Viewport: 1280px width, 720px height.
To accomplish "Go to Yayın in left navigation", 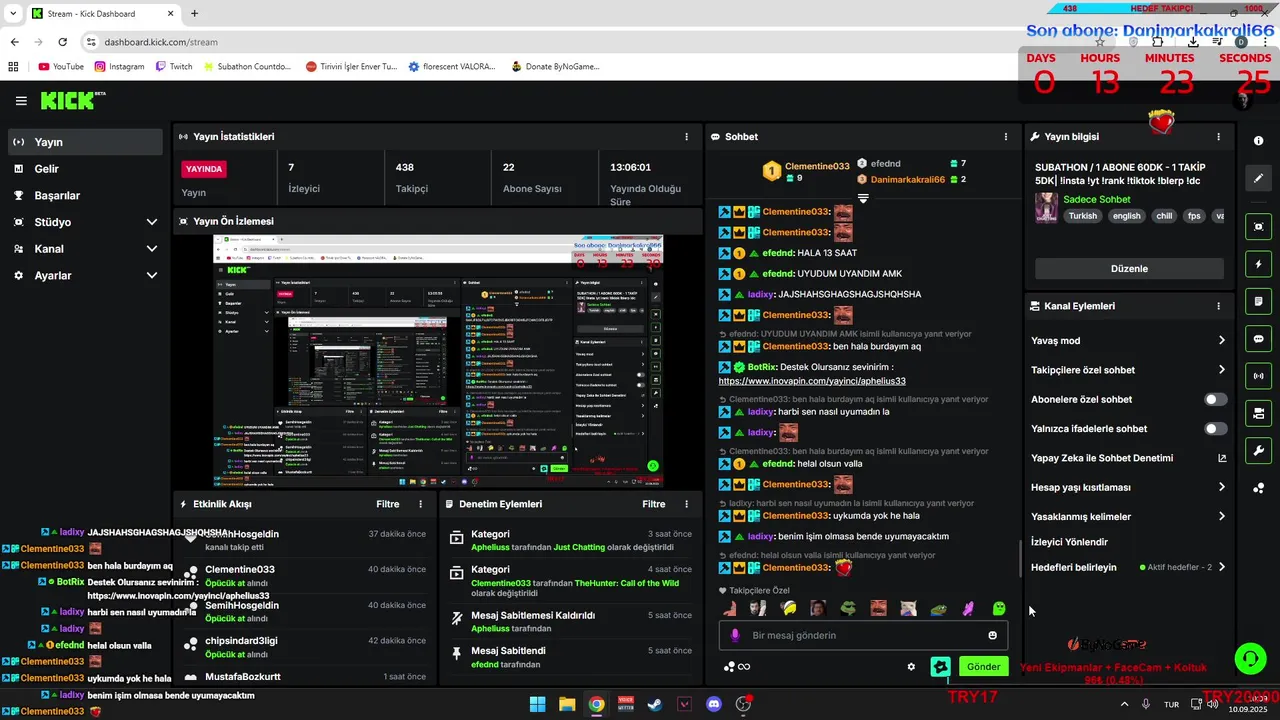I will (x=85, y=142).
